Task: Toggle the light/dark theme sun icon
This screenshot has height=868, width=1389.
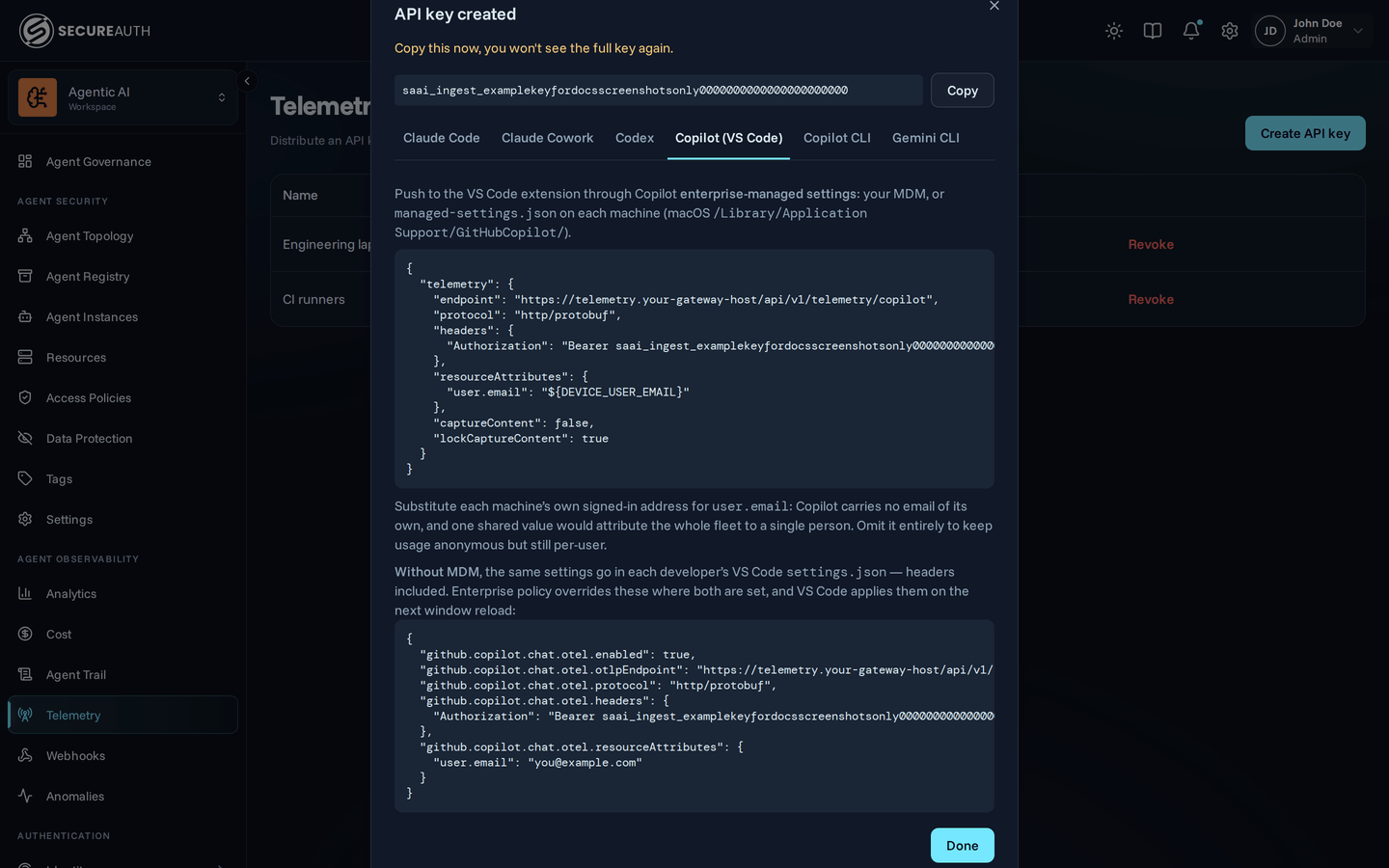Action: pyautogui.click(x=1114, y=31)
